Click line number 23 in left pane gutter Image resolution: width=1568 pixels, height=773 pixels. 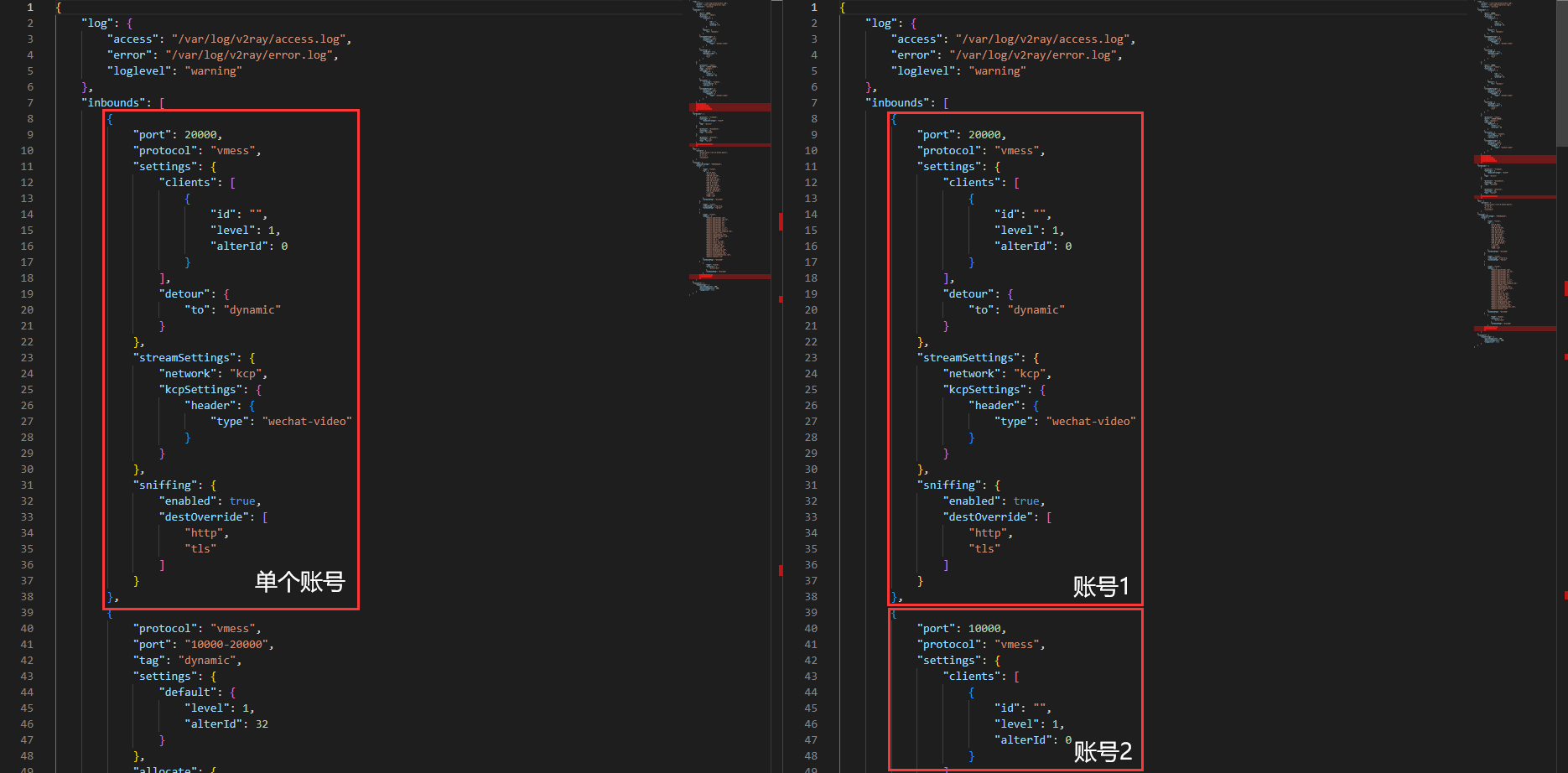point(27,358)
